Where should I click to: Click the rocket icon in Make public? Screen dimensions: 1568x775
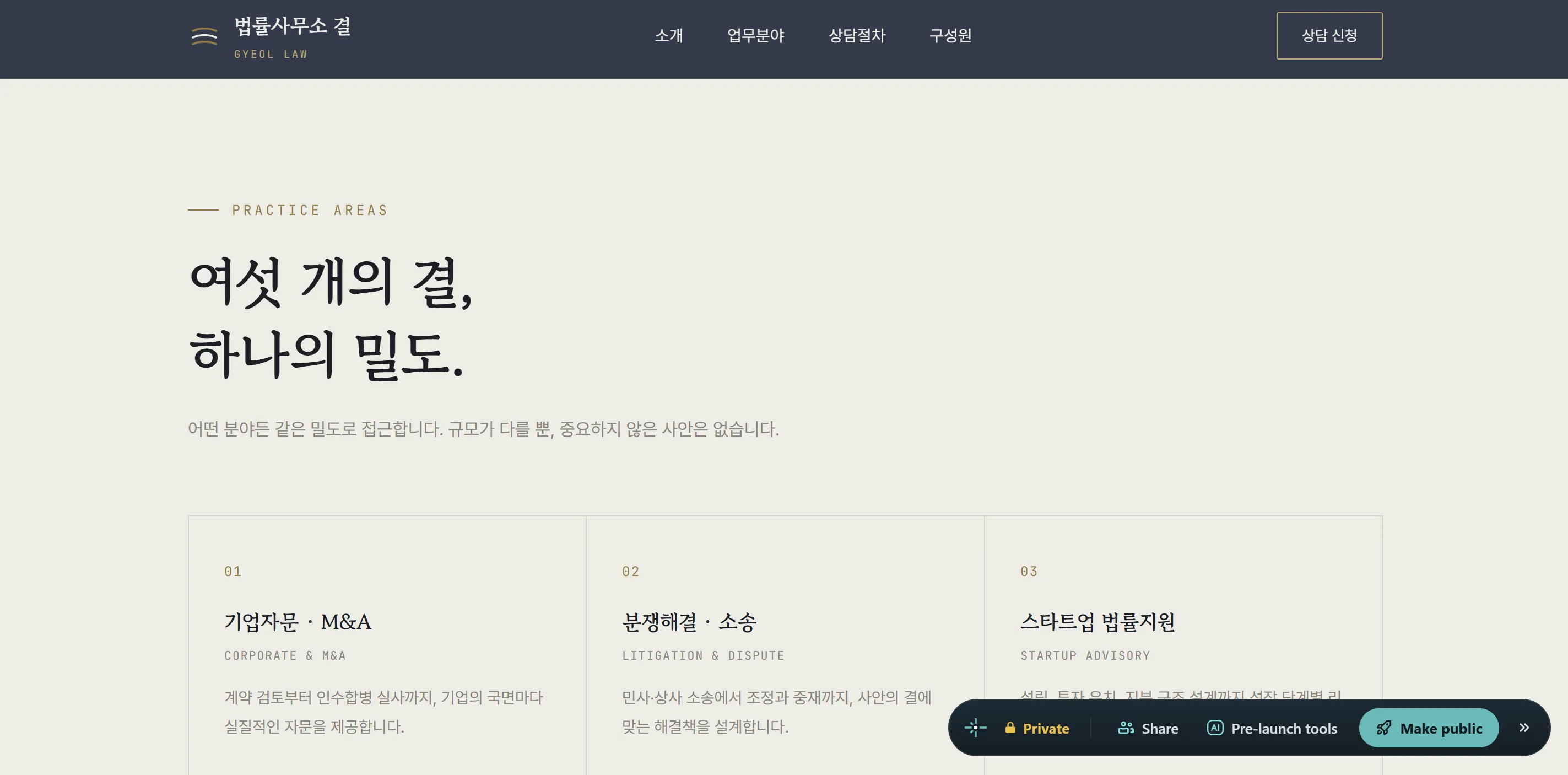[1383, 728]
